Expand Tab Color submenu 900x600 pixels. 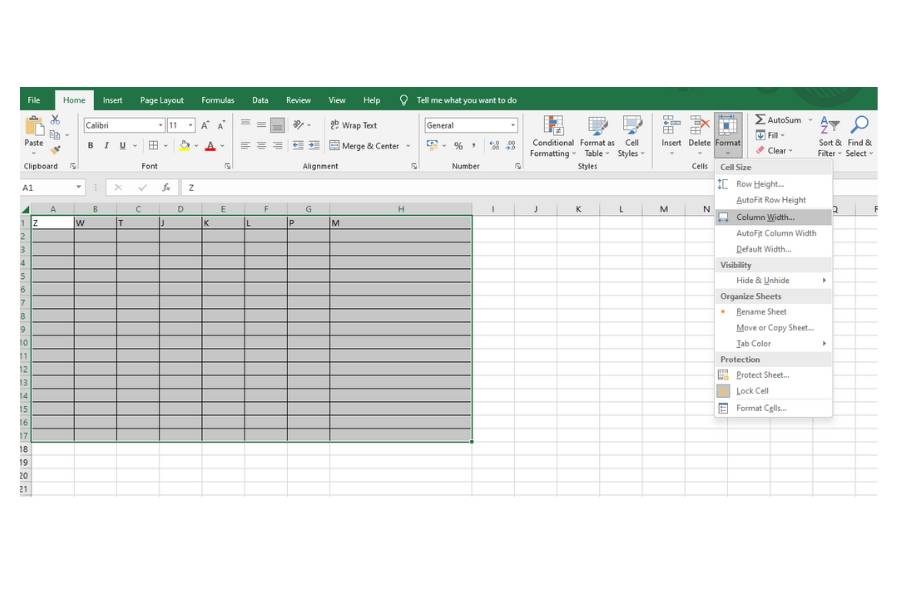[773, 343]
